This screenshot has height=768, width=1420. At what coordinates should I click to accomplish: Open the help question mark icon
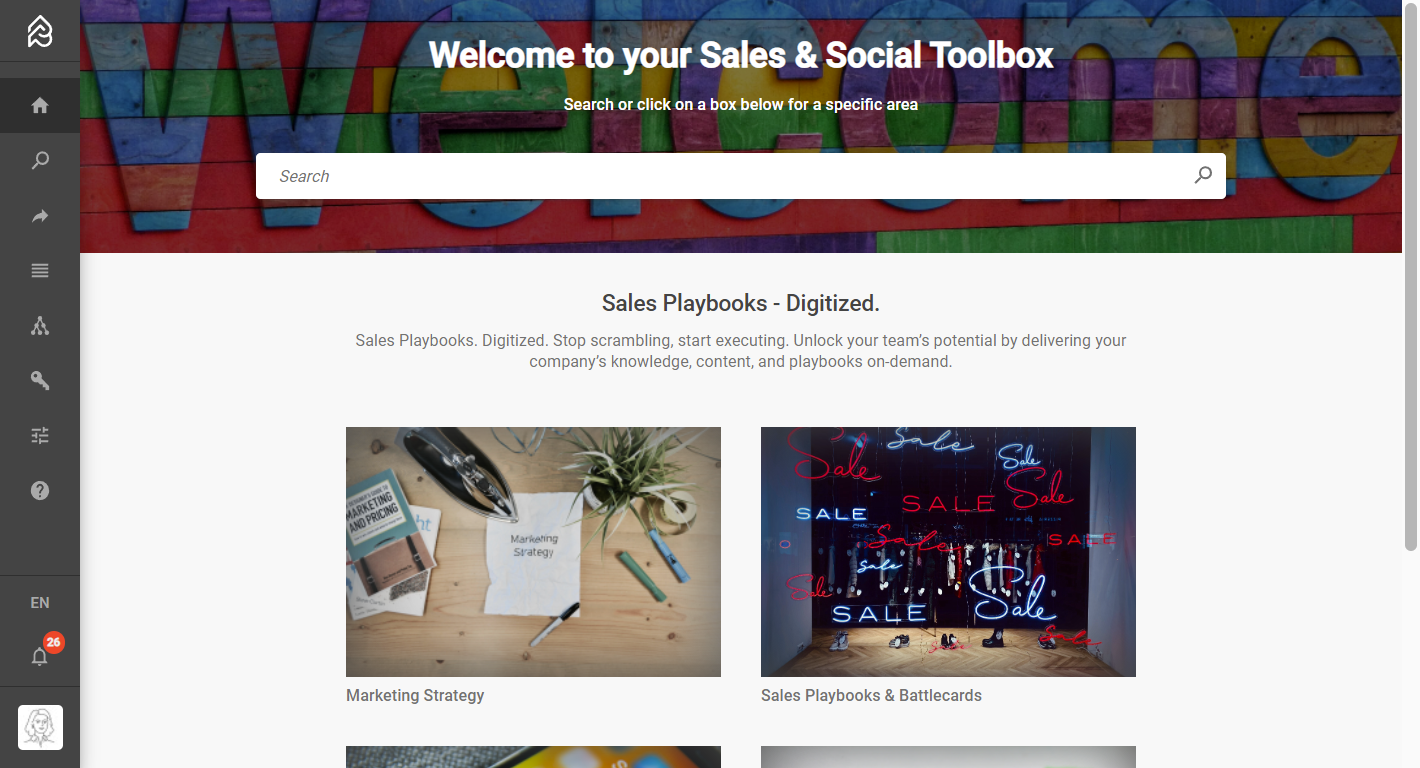(40, 490)
